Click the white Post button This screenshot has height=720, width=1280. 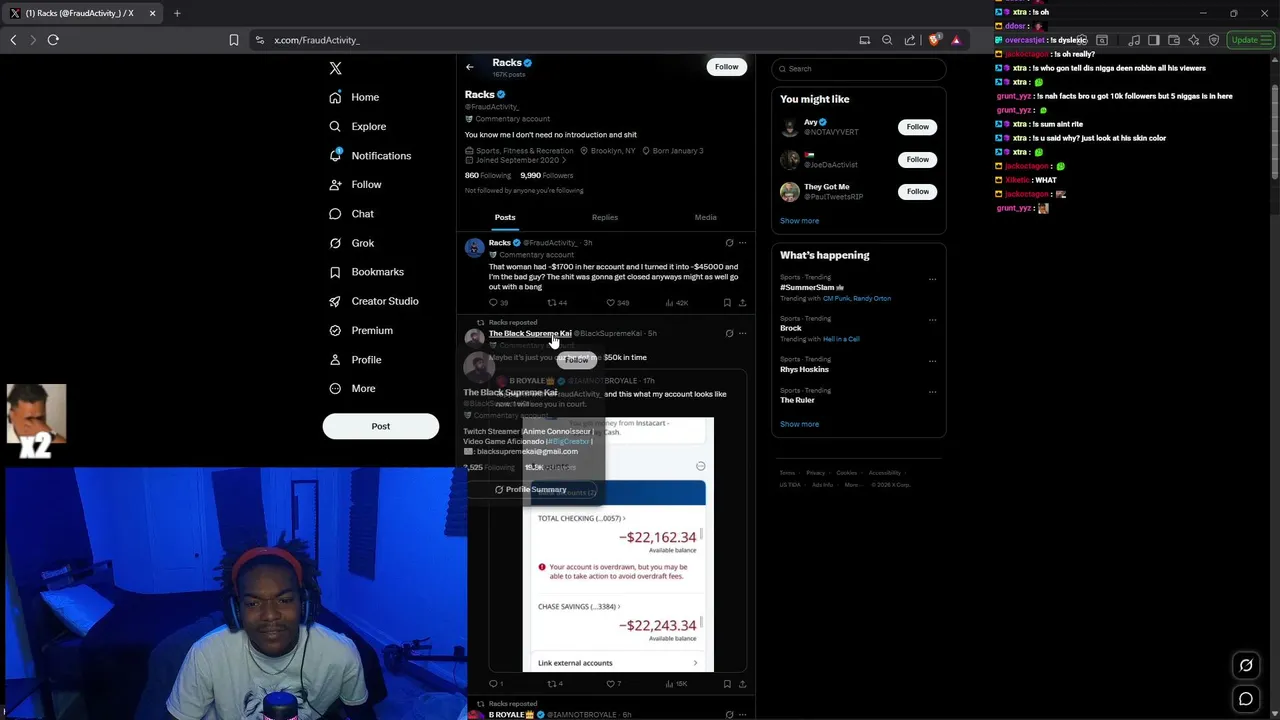(x=381, y=426)
